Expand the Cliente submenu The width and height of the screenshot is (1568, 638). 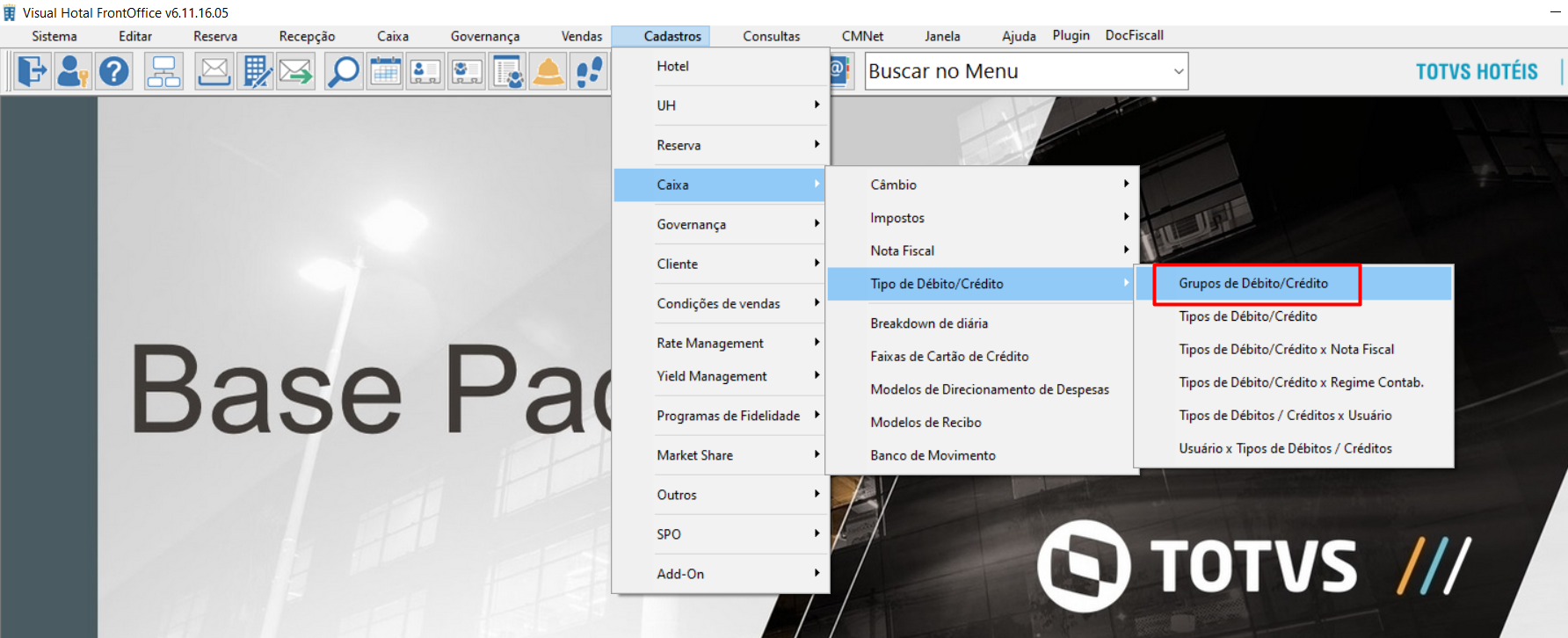[x=721, y=264]
